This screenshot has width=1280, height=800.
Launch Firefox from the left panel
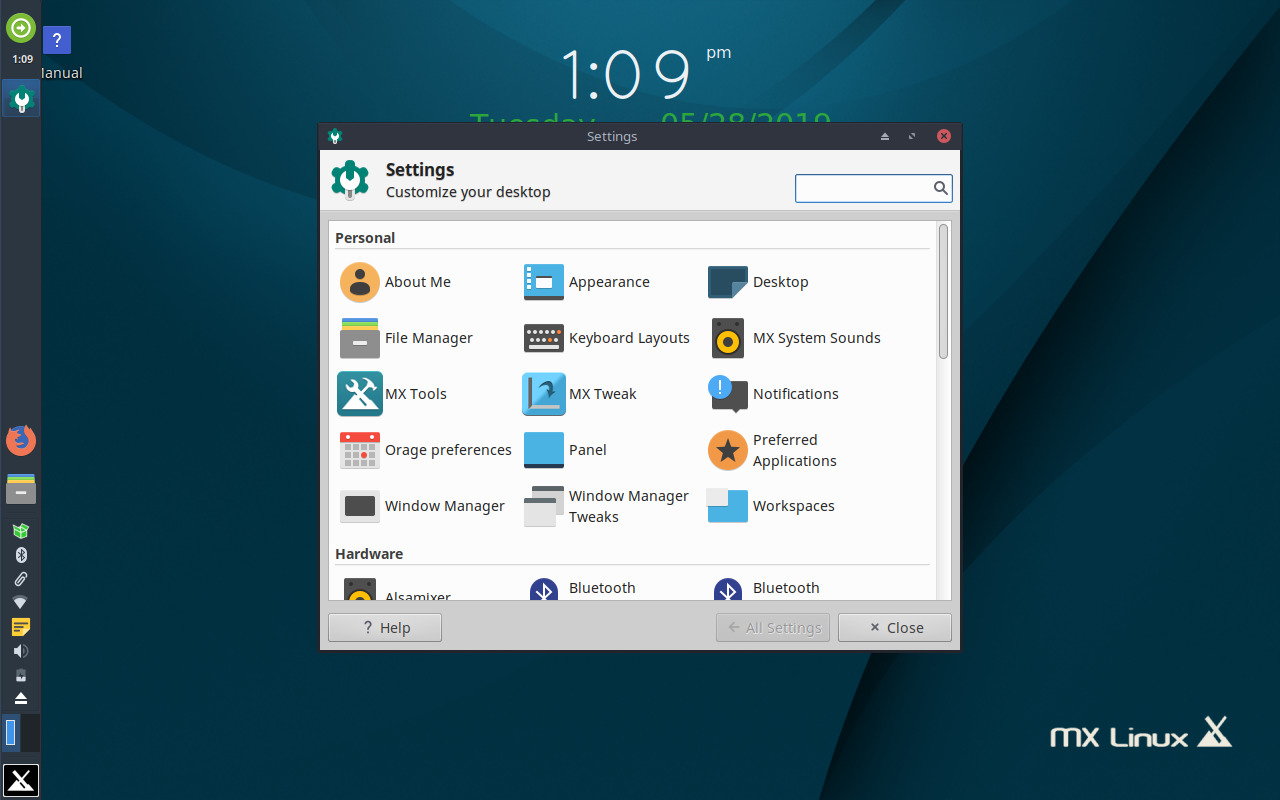point(20,439)
